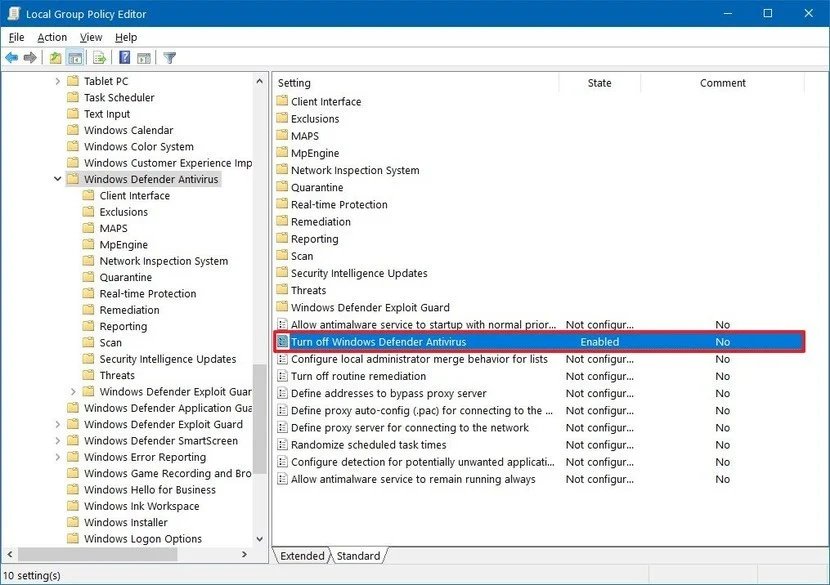Click the Enabled state of Turn off Windows Defender Antivirus
830x585 pixels.
(599, 342)
